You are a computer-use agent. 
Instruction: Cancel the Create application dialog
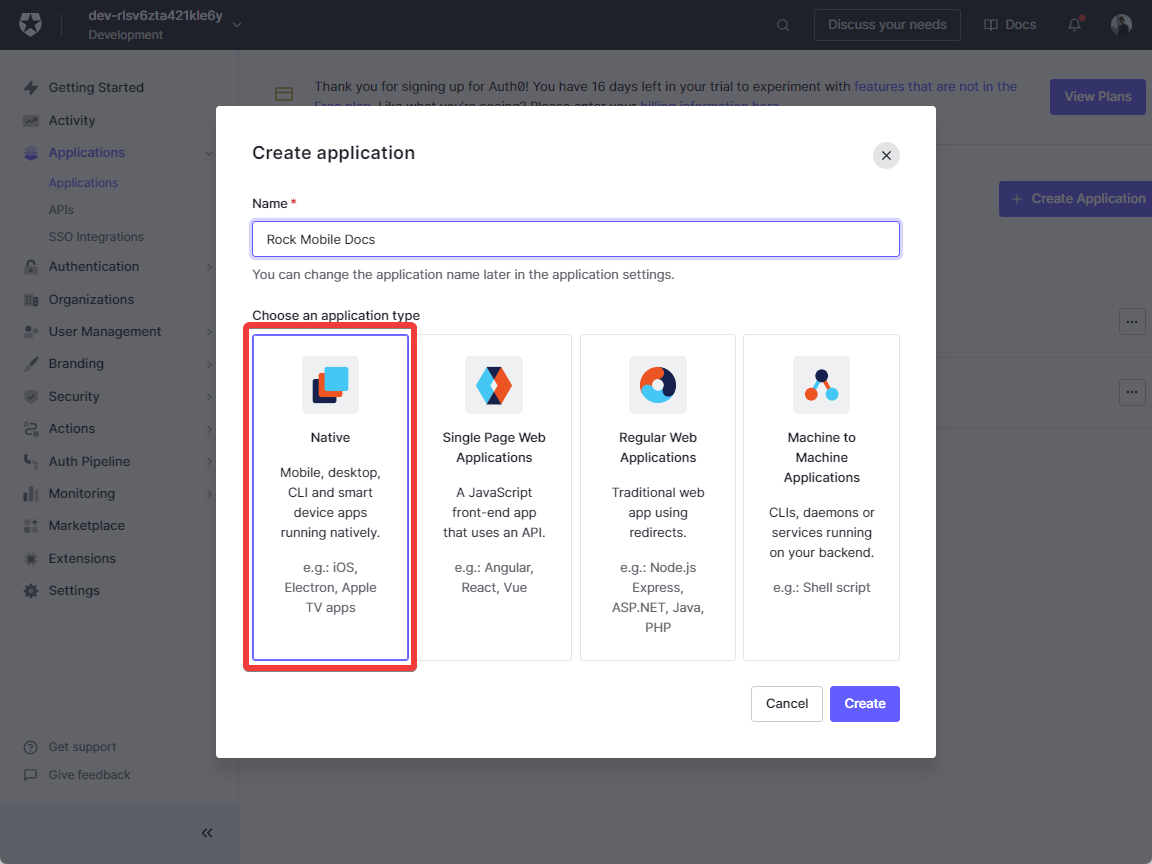point(787,704)
